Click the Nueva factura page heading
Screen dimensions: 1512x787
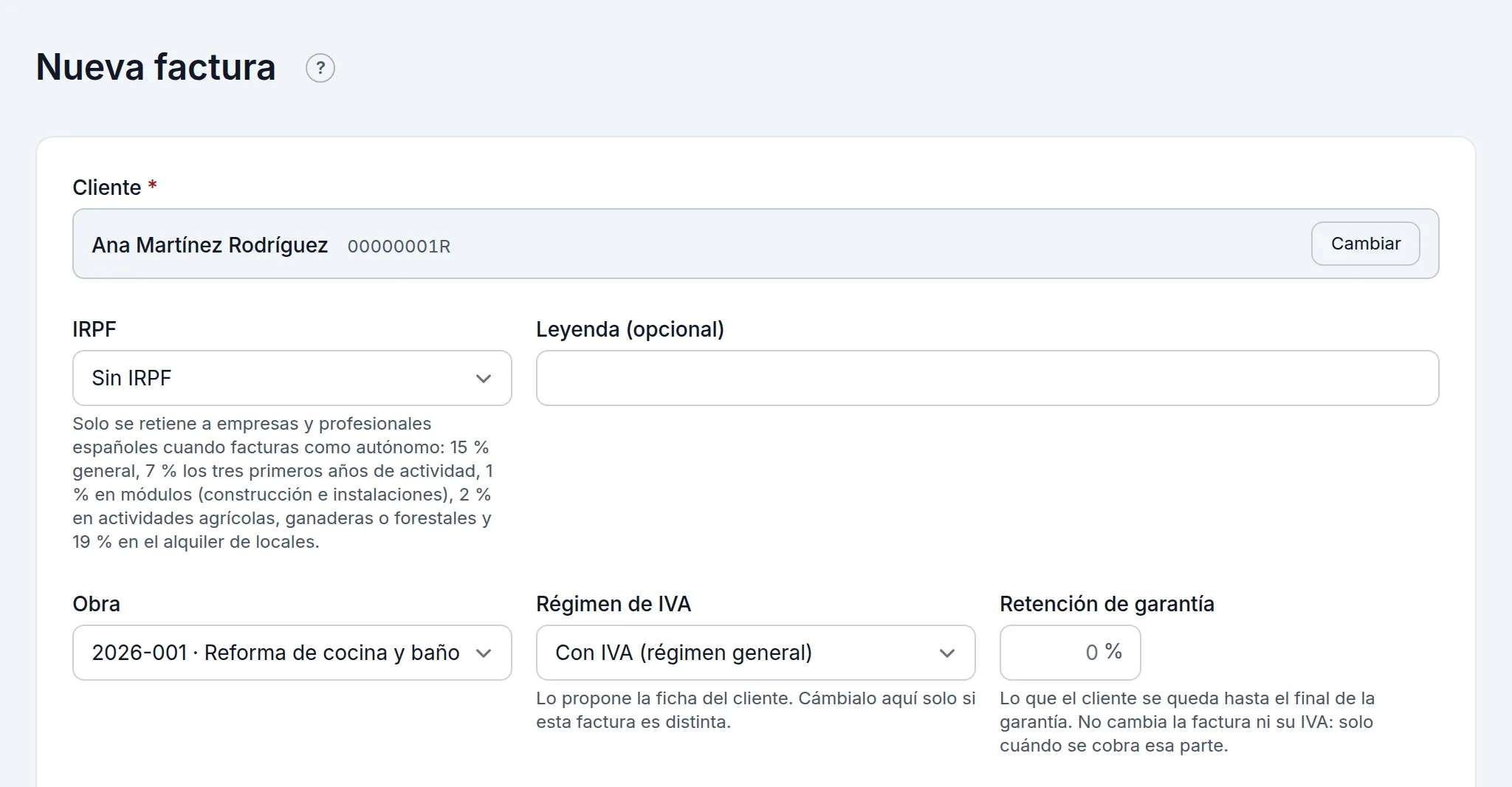156,67
